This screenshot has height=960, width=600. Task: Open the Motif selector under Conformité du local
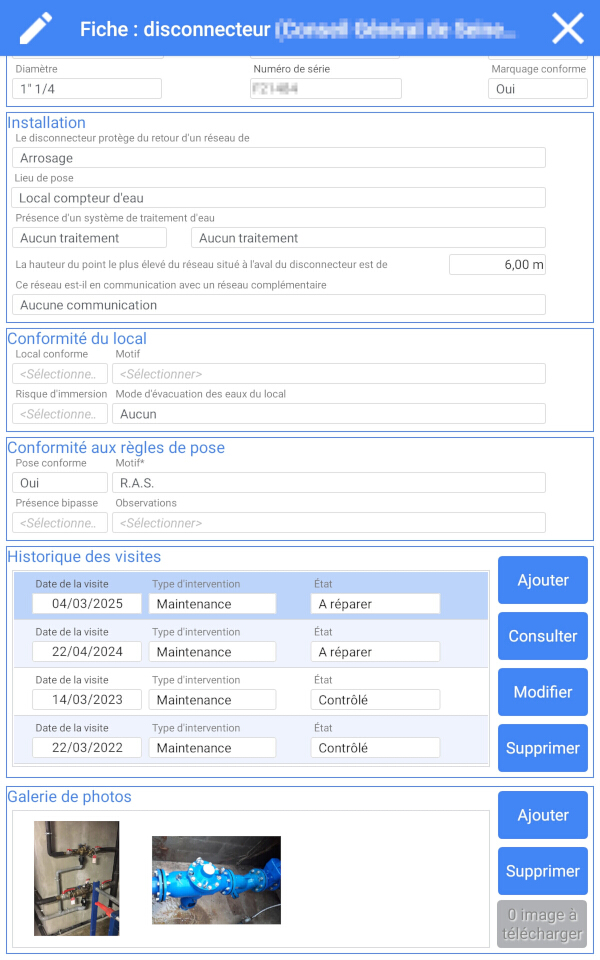tap(330, 374)
